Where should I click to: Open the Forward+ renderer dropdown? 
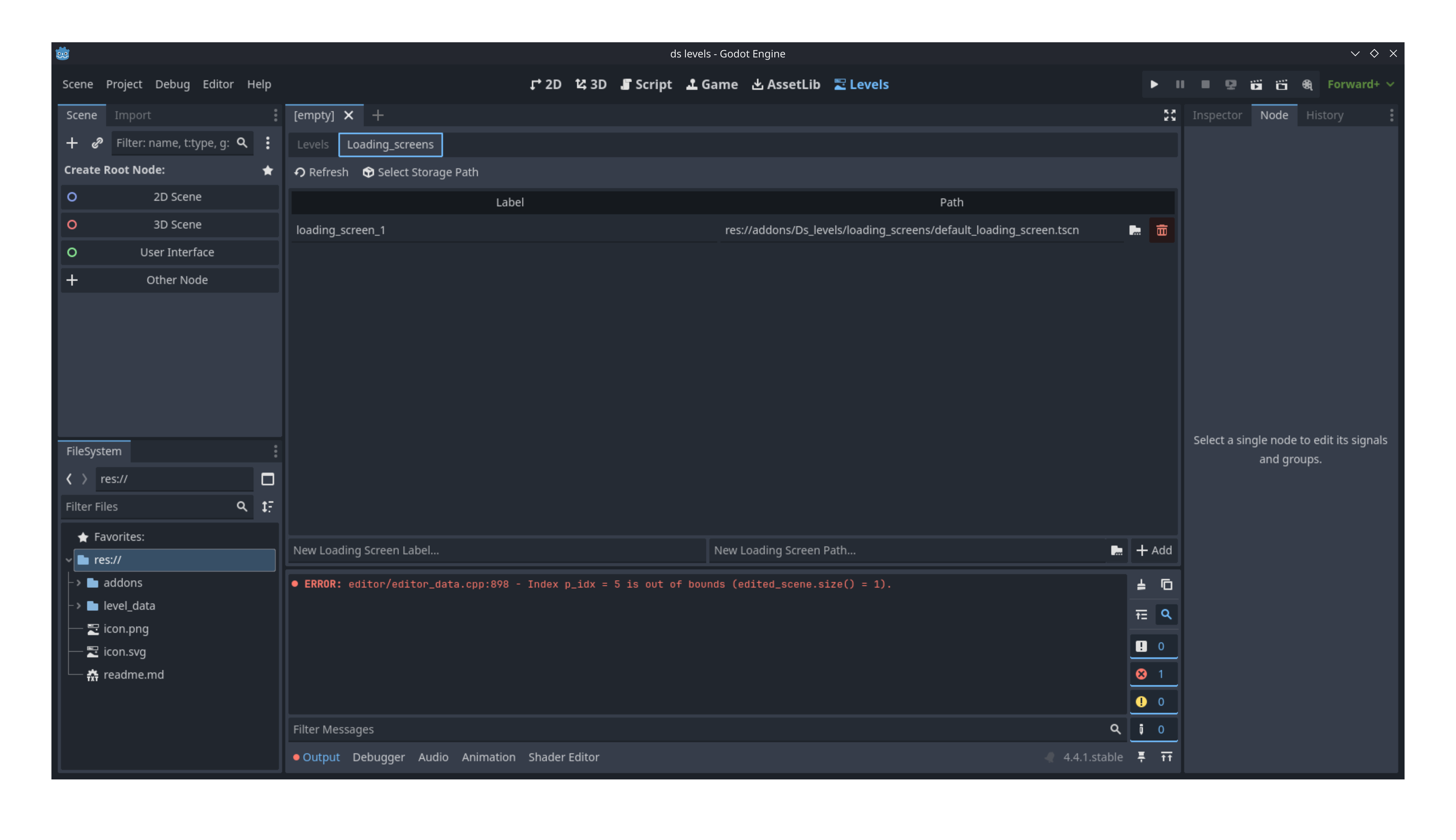pyautogui.click(x=1360, y=84)
